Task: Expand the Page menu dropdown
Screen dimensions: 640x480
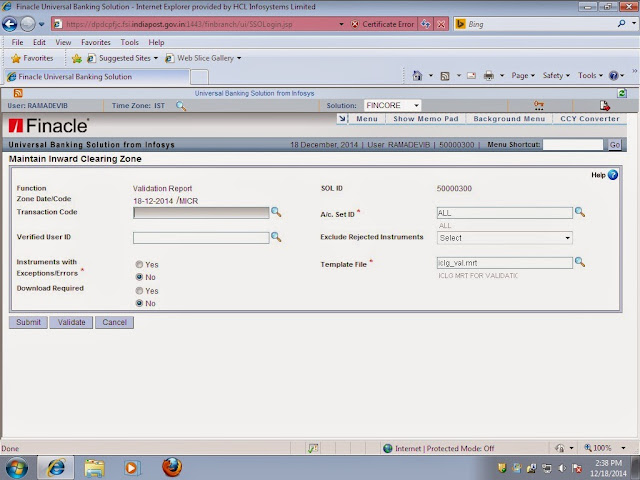Action: pyautogui.click(x=523, y=76)
